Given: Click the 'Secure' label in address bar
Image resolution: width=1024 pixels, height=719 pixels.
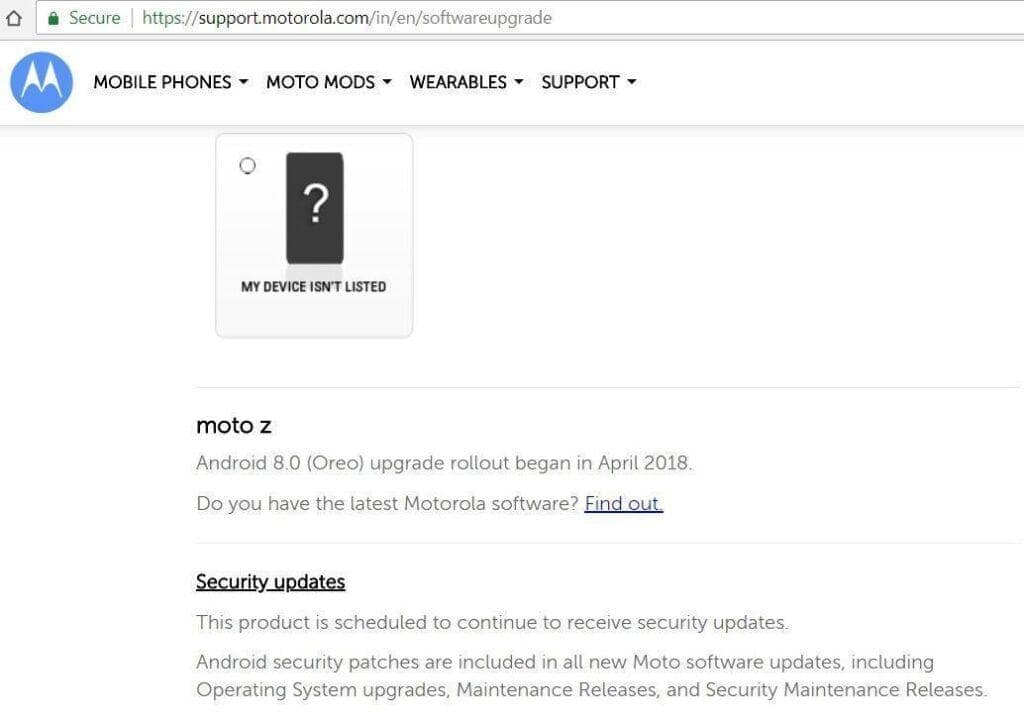Looking at the screenshot, I should [95, 18].
